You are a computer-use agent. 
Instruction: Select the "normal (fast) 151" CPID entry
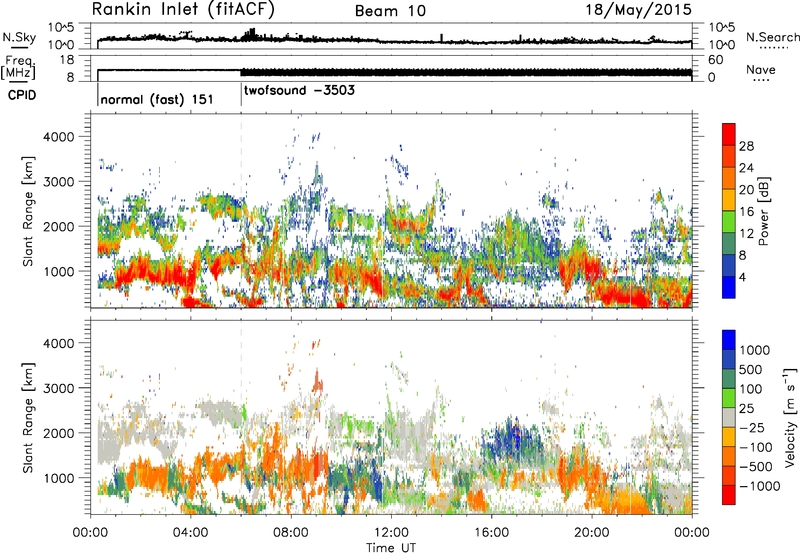[157, 99]
